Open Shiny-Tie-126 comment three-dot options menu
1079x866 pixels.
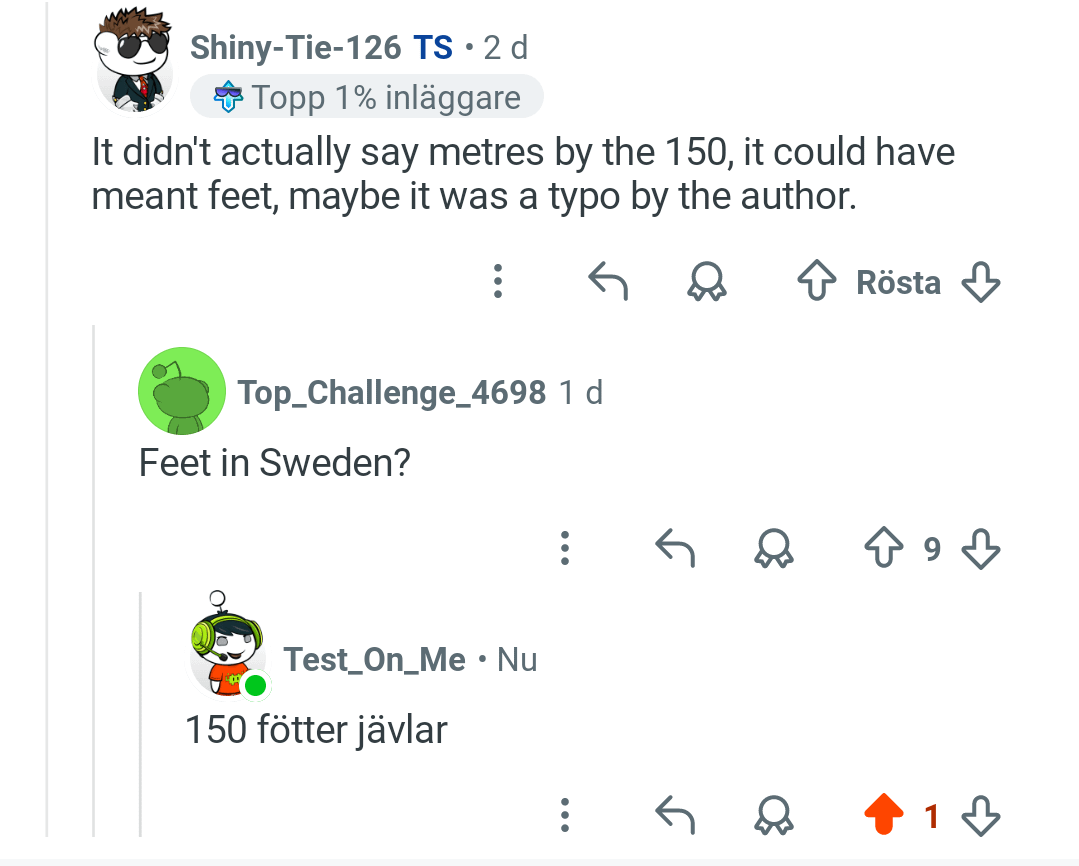click(498, 282)
